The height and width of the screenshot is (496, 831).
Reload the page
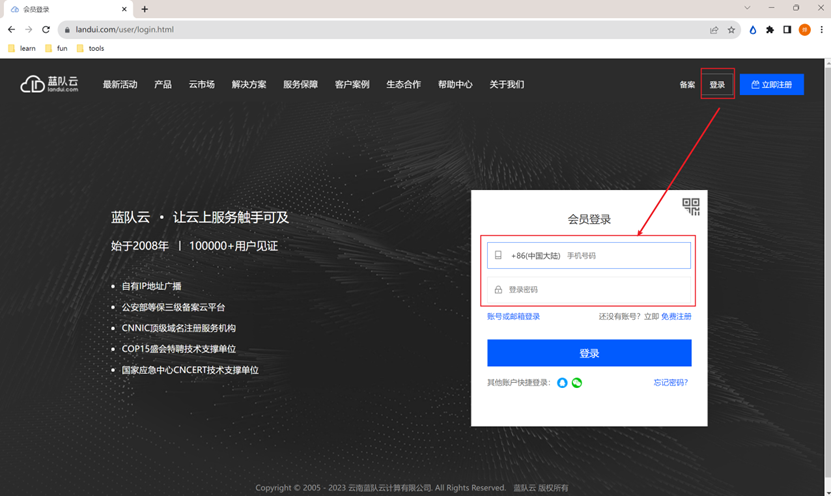pyautogui.click(x=46, y=30)
